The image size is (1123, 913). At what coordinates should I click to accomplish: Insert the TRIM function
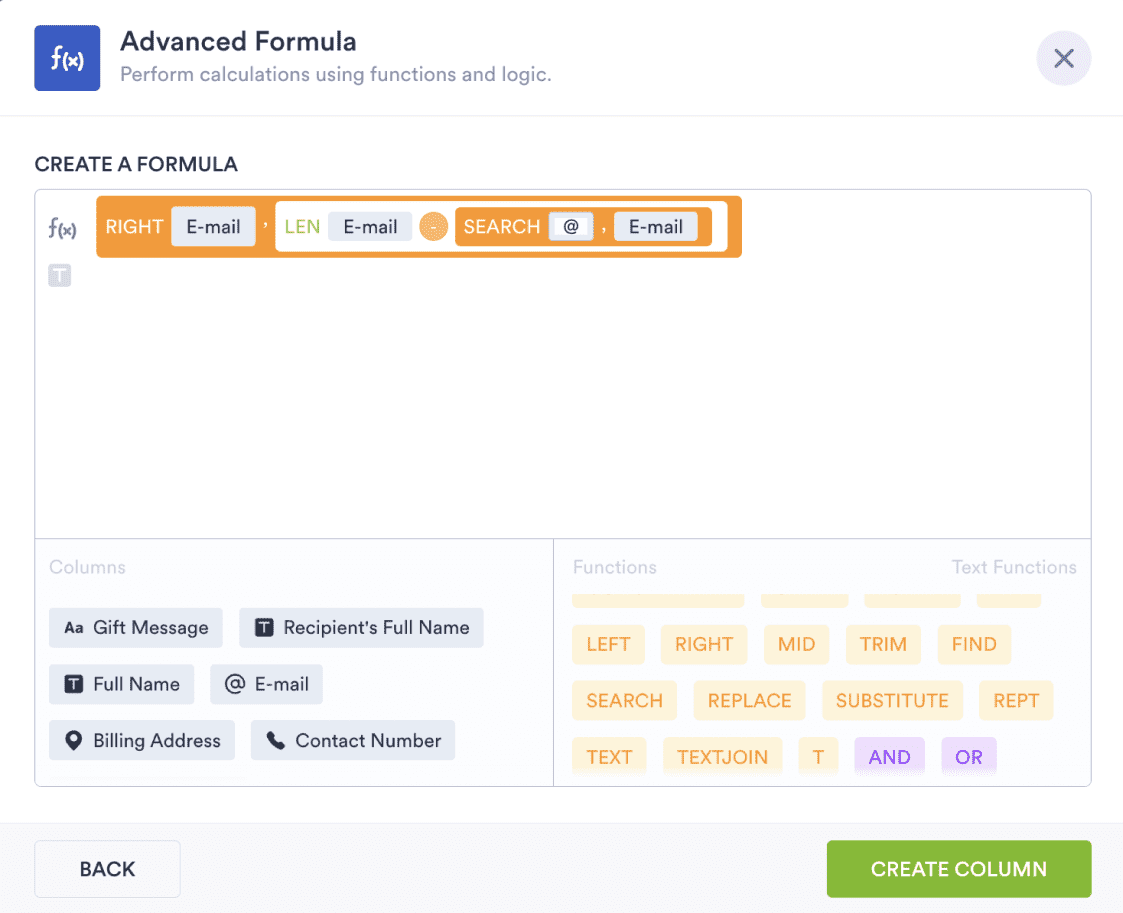pyautogui.click(x=883, y=644)
